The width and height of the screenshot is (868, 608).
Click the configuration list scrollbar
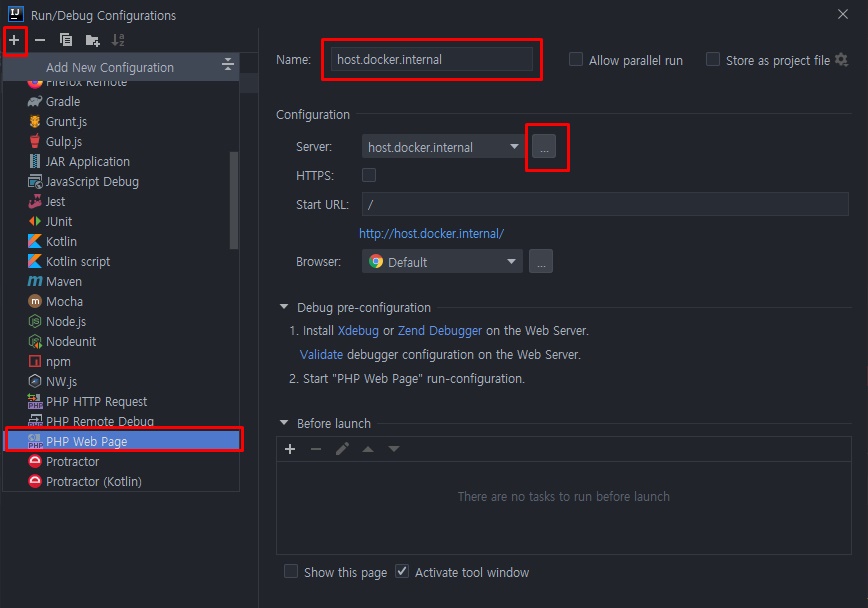(x=234, y=200)
